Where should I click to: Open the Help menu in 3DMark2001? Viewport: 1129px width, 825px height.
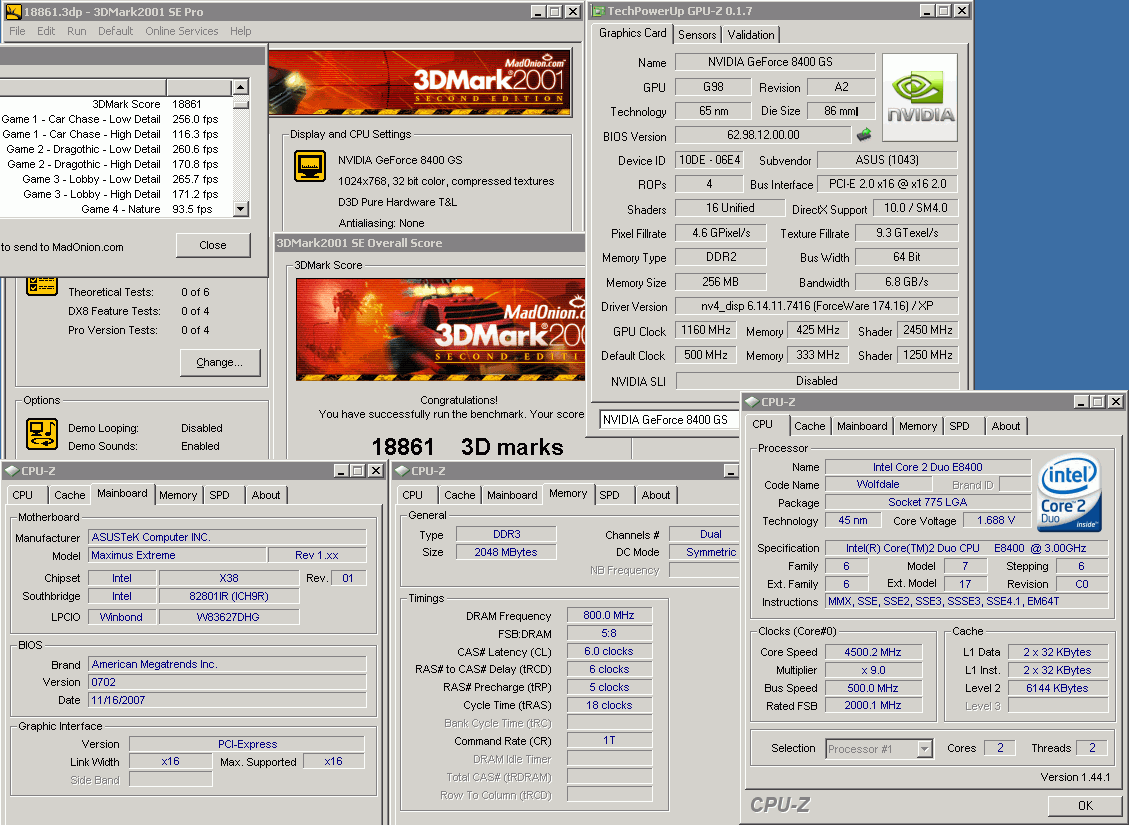(x=240, y=31)
